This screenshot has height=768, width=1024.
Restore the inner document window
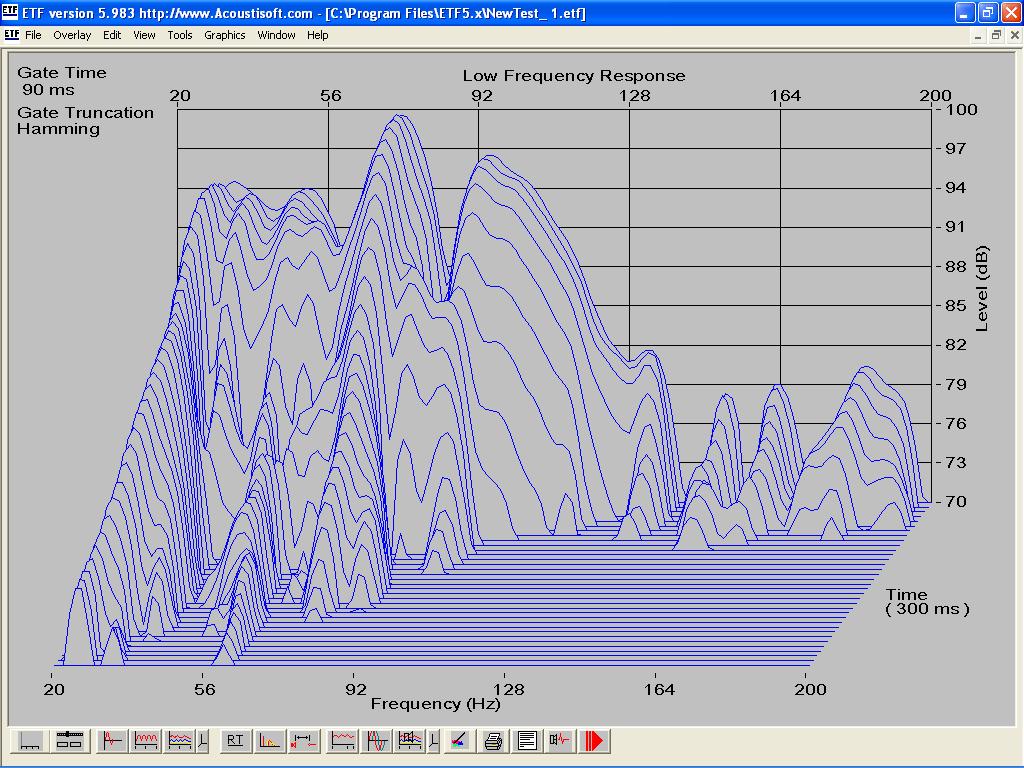pos(996,35)
